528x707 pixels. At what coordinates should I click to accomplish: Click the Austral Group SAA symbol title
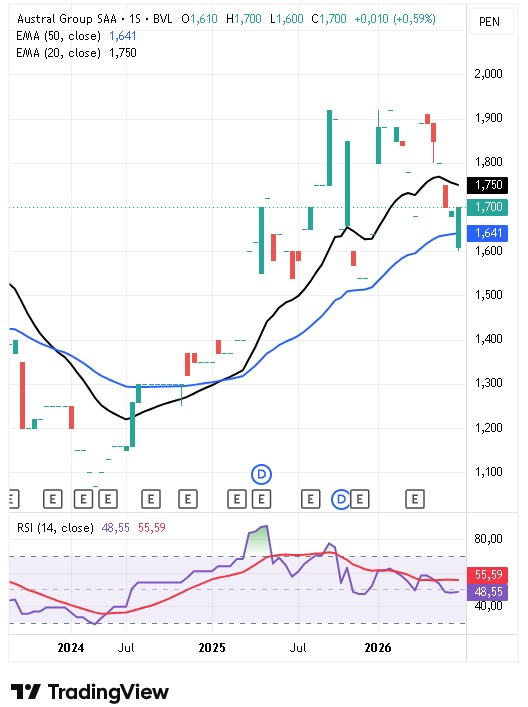(x=67, y=19)
